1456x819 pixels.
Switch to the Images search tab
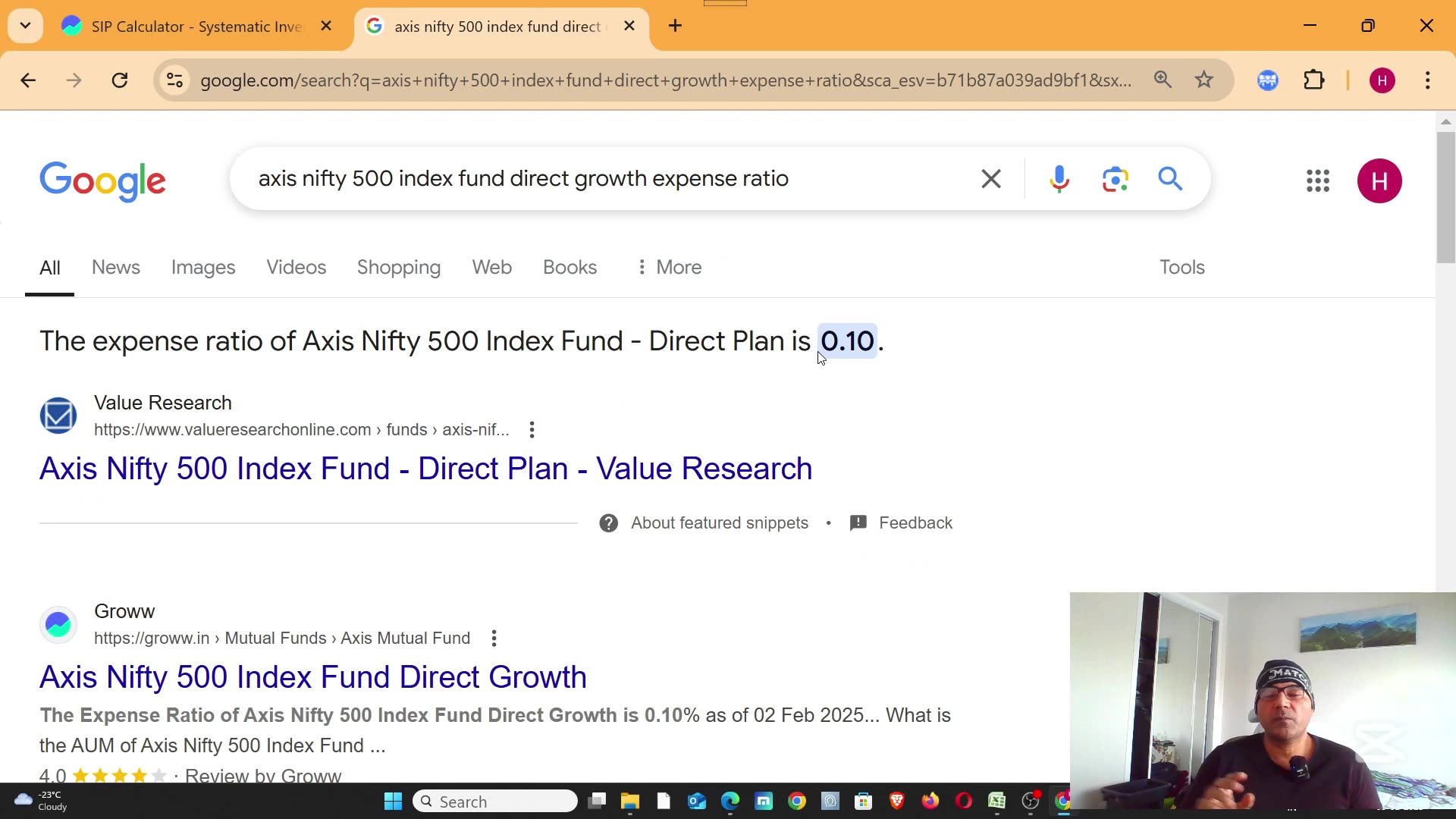pos(202,267)
